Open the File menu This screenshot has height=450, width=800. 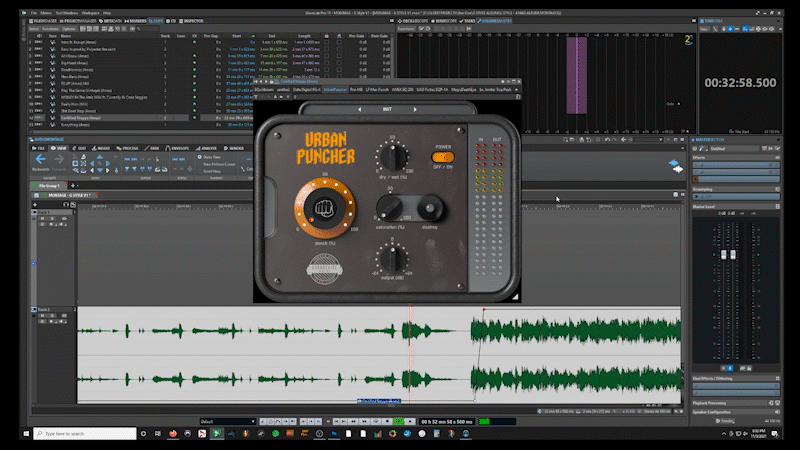click(34, 13)
